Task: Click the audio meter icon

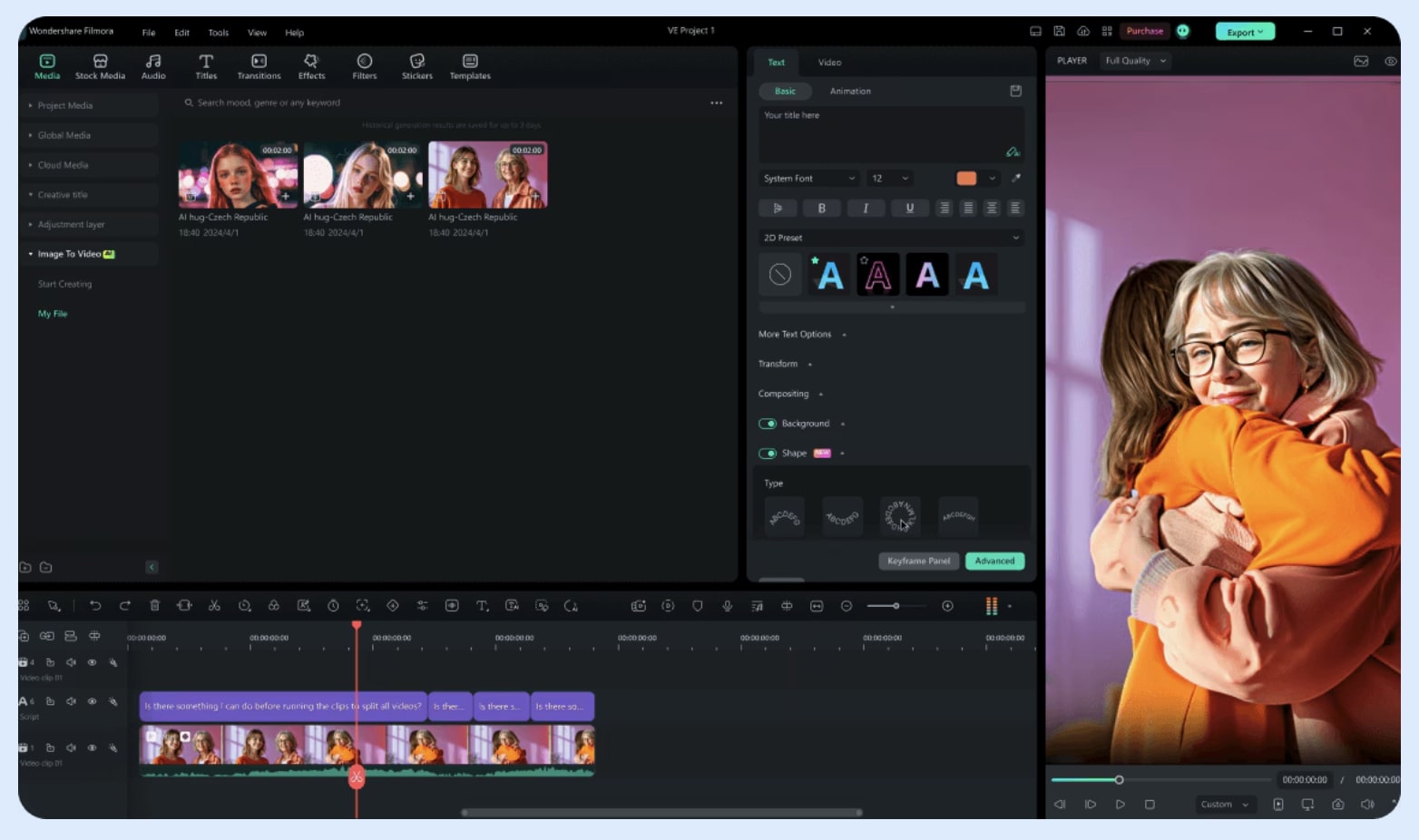Action: pos(992,606)
